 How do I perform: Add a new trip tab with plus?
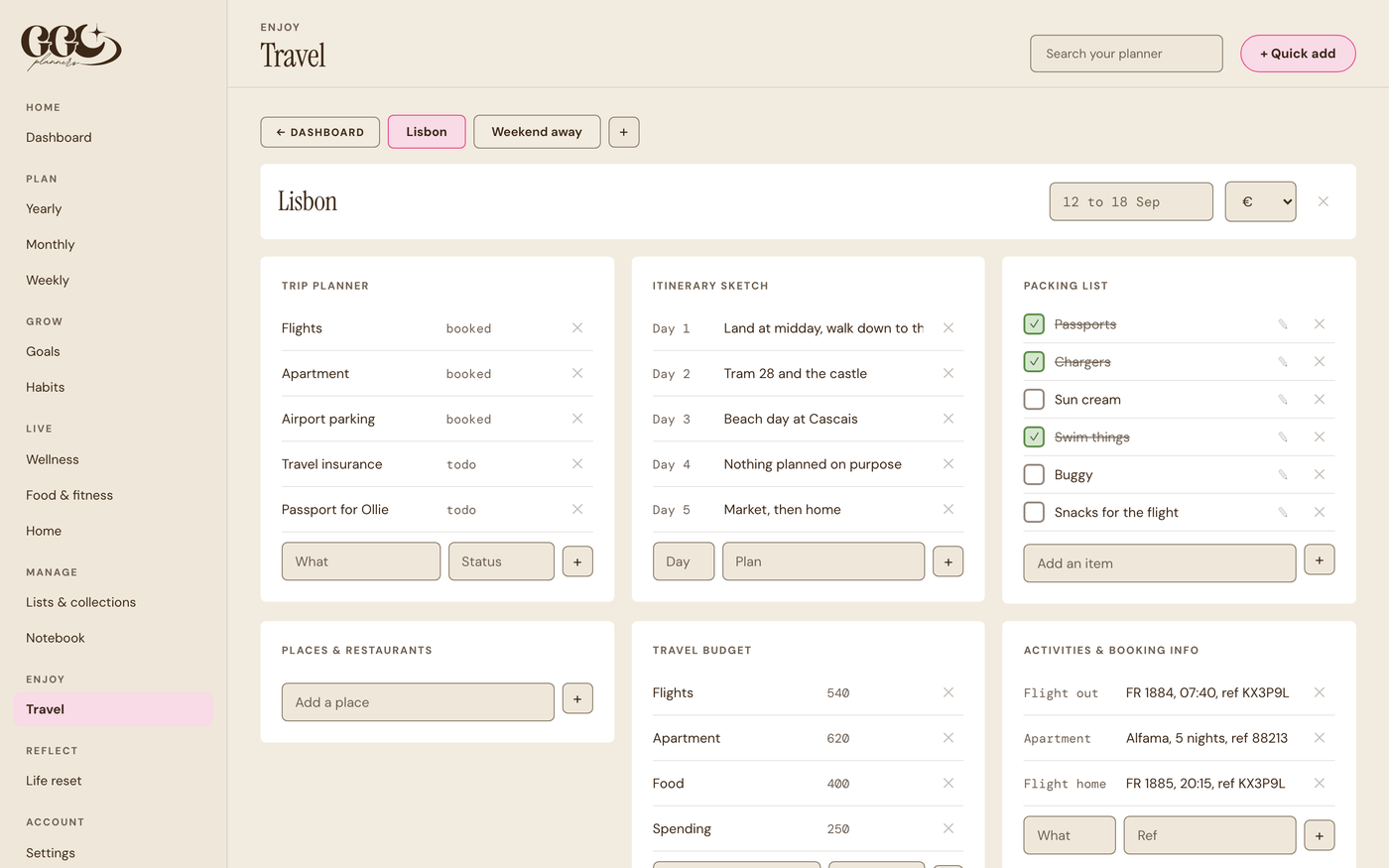(624, 132)
